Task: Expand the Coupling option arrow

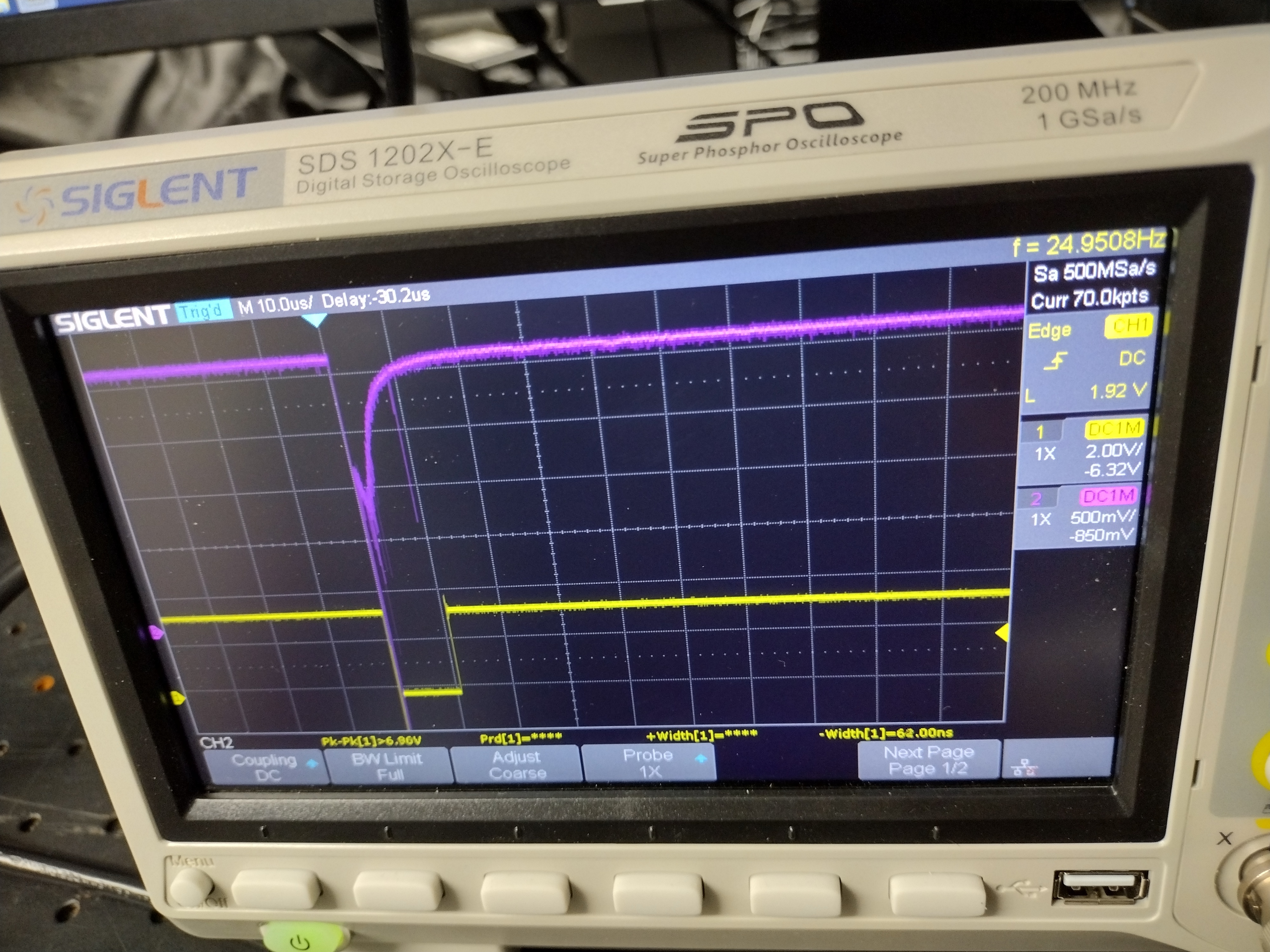Action: tap(312, 764)
